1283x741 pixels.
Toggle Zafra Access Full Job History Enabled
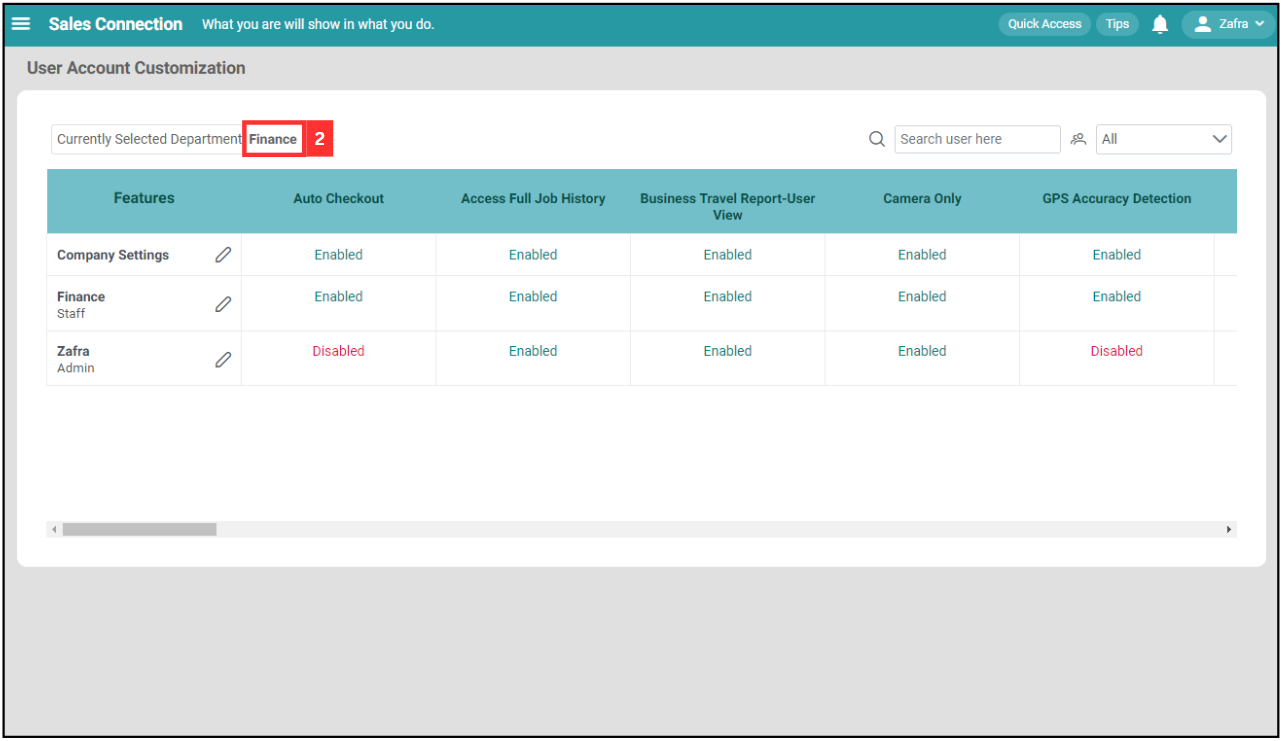(x=533, y=351)
